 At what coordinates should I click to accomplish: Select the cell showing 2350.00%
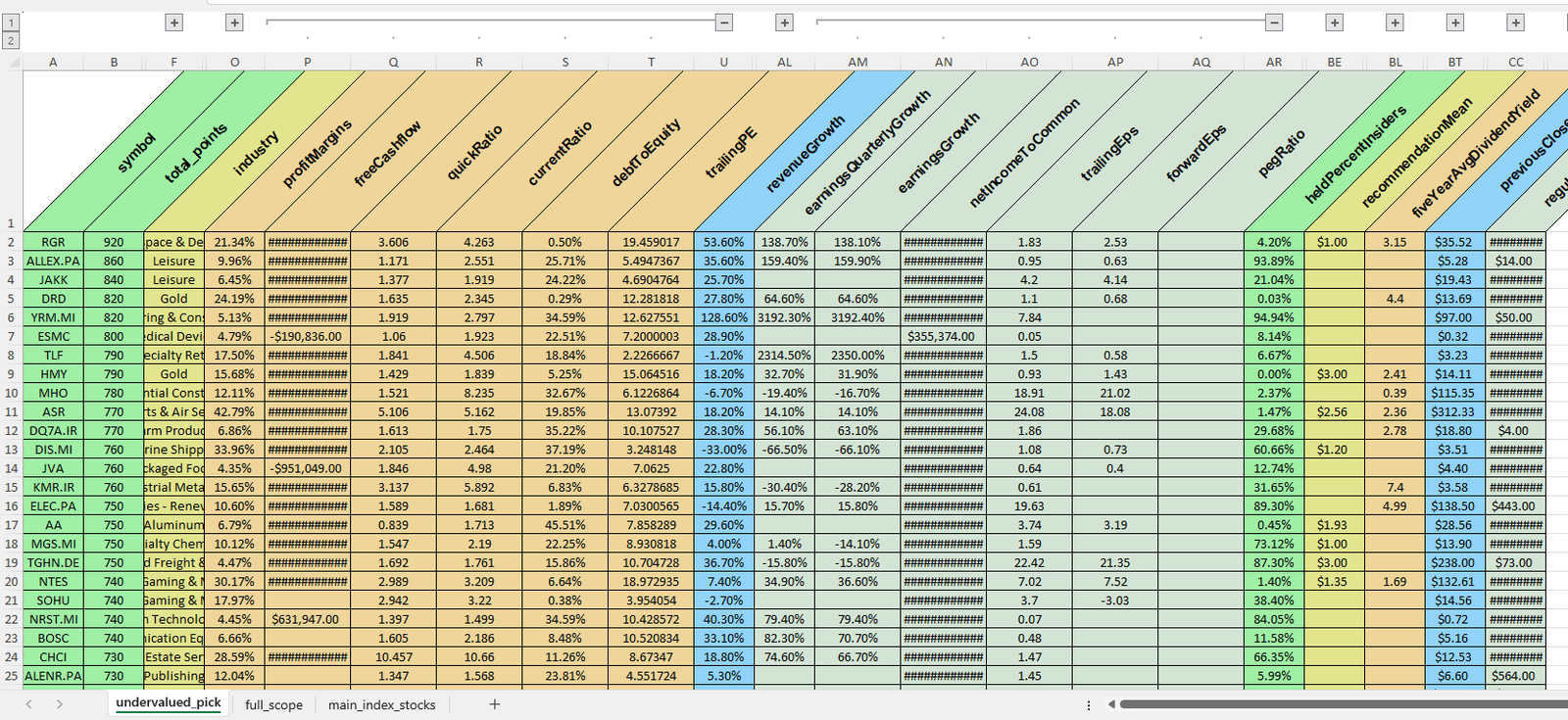coord(857,356)
